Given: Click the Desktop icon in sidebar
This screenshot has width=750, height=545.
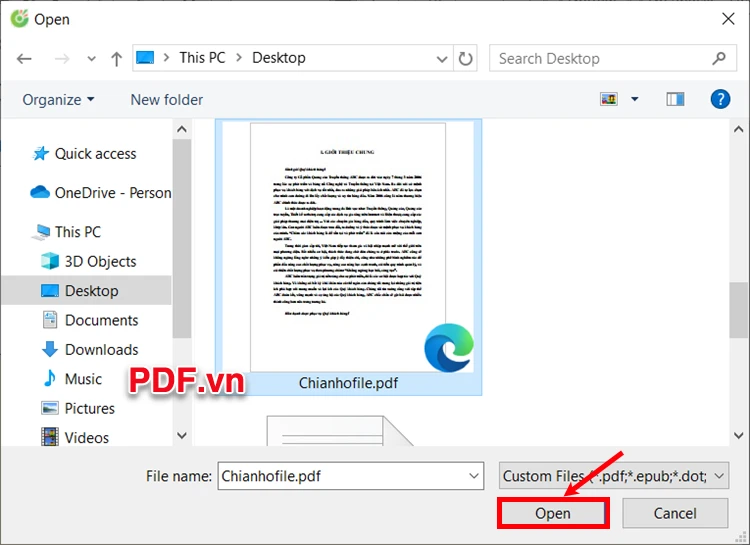Looking at the screenshot, I should pos(50,290).
